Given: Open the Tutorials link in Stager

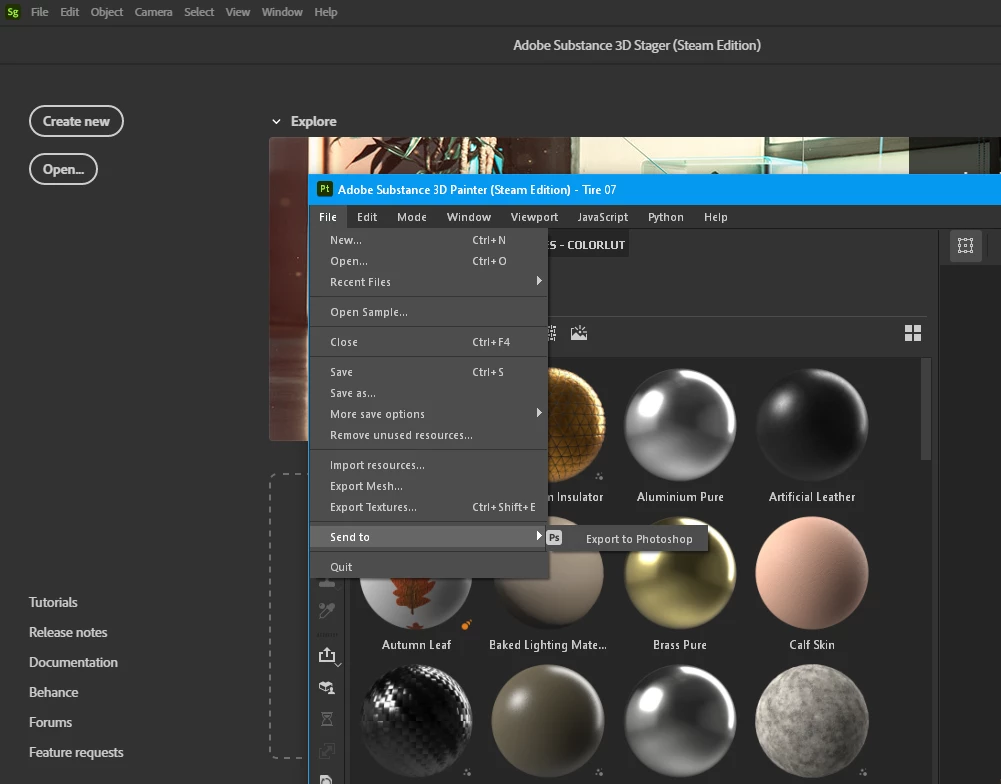Looking at the screenshot, I should [x=53, y=602].
